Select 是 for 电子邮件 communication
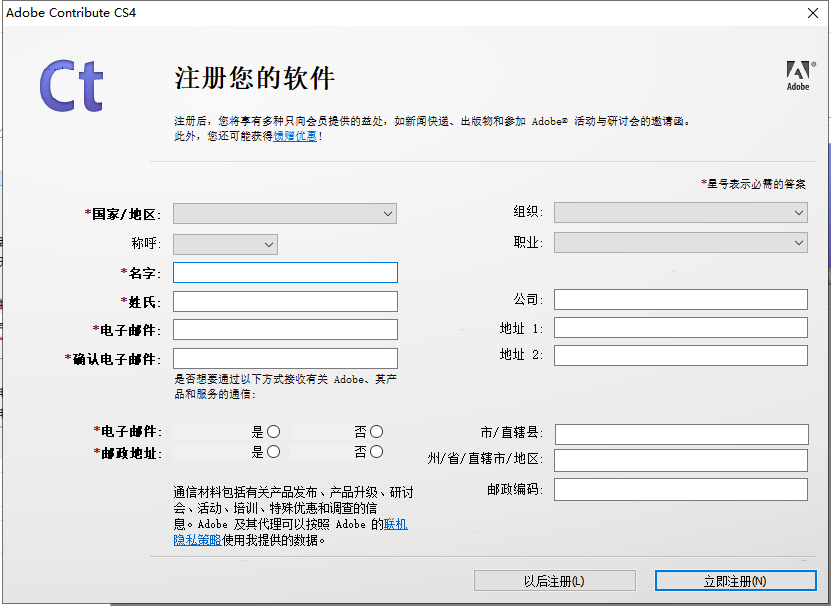 pos(273,432)
